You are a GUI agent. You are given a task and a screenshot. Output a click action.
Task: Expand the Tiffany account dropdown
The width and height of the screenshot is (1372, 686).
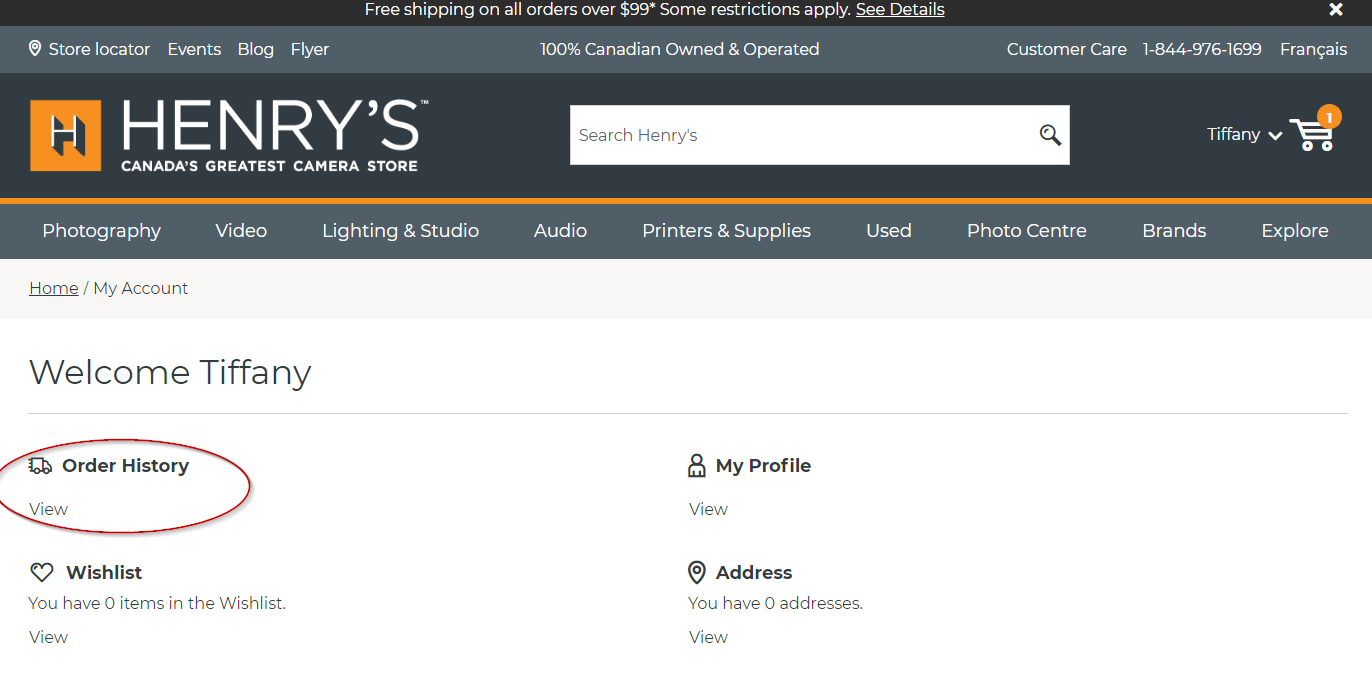coord(1244,135)
